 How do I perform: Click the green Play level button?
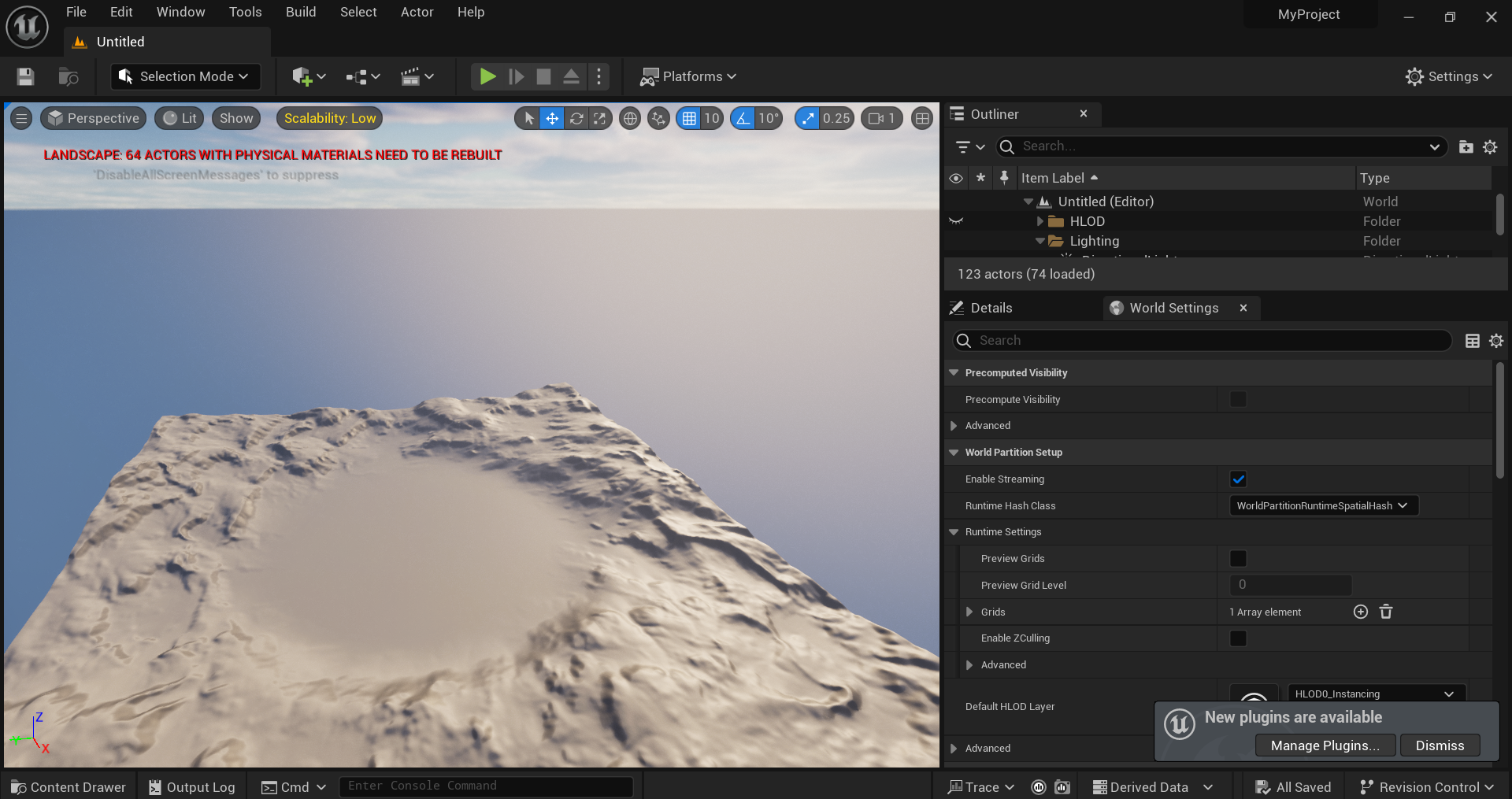pos(487,76)
